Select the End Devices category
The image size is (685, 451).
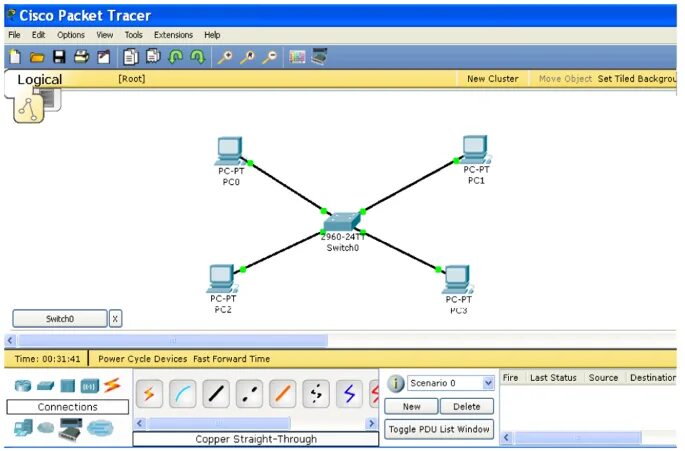pyautogui.click(x=23, y=428)
